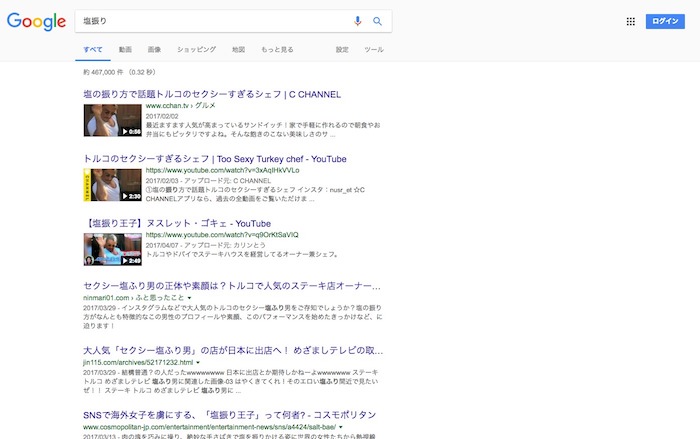The image size is (700, 439).
Task: Switch to the 動画 tab
Action: click(125, 49)
